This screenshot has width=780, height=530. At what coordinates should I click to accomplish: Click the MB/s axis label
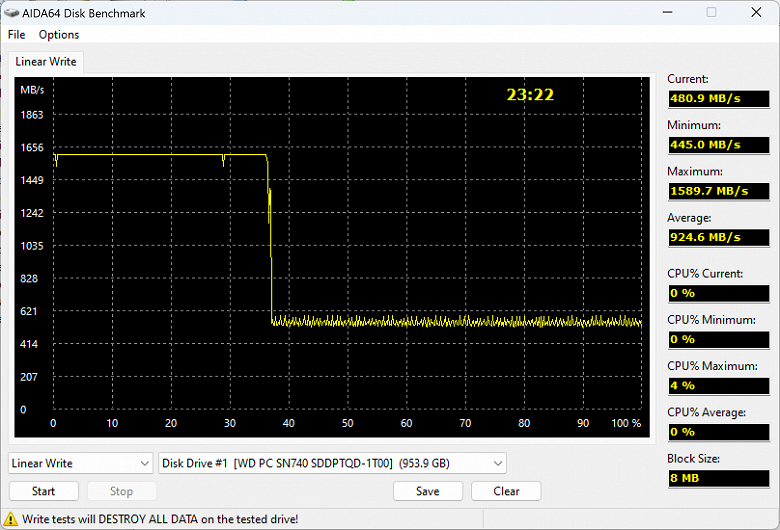point(32,90)
